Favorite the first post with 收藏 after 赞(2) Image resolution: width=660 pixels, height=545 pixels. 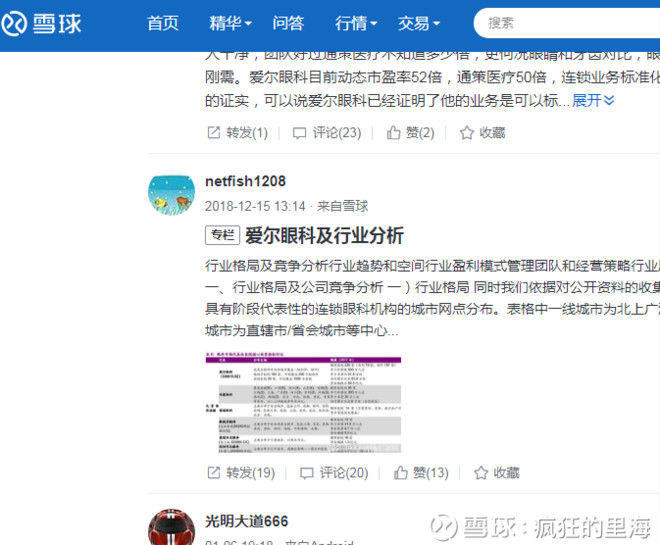(482, 133)
